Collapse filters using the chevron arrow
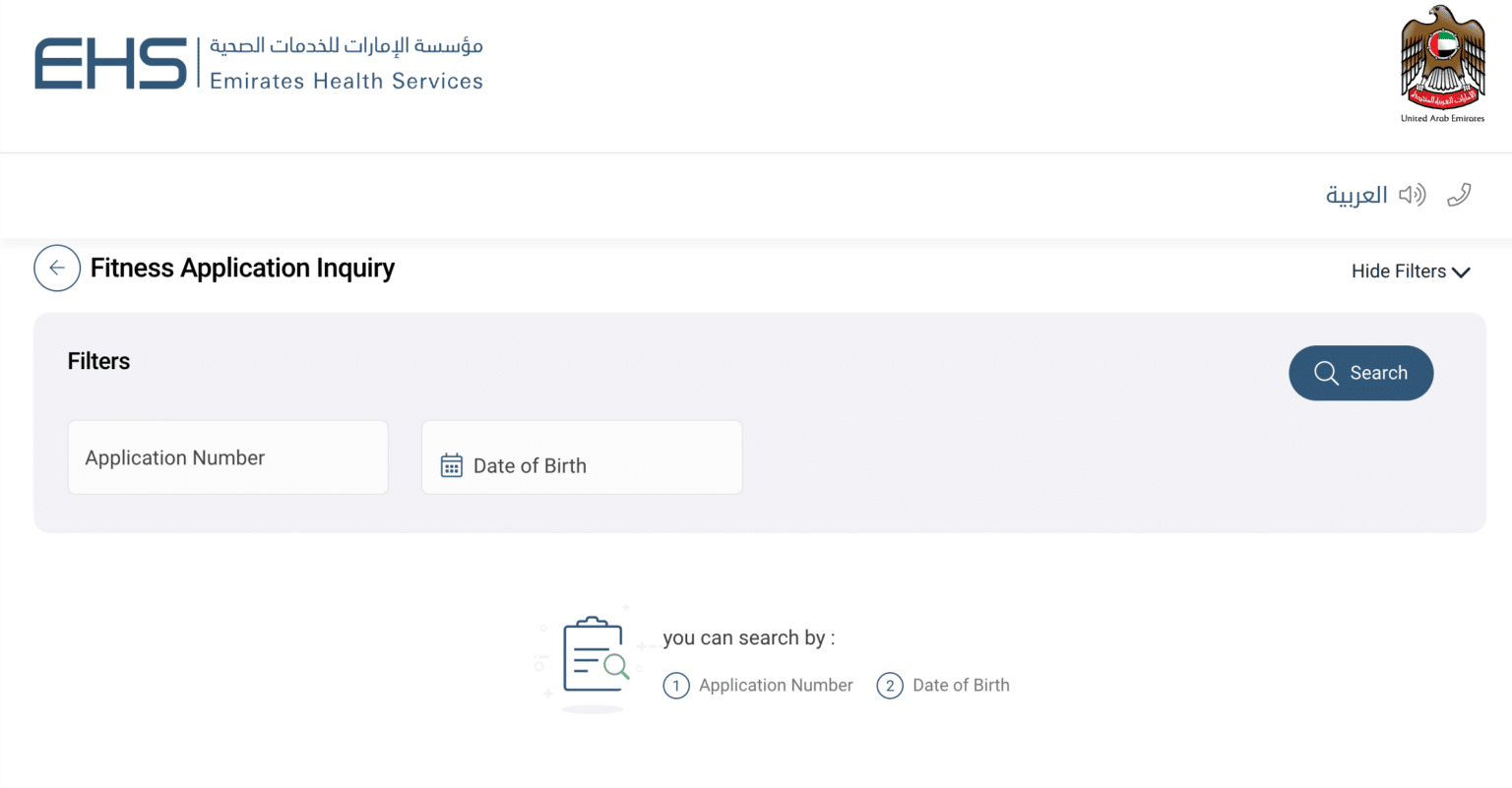Viewport: 1512px width, 788px height. 1462,273
